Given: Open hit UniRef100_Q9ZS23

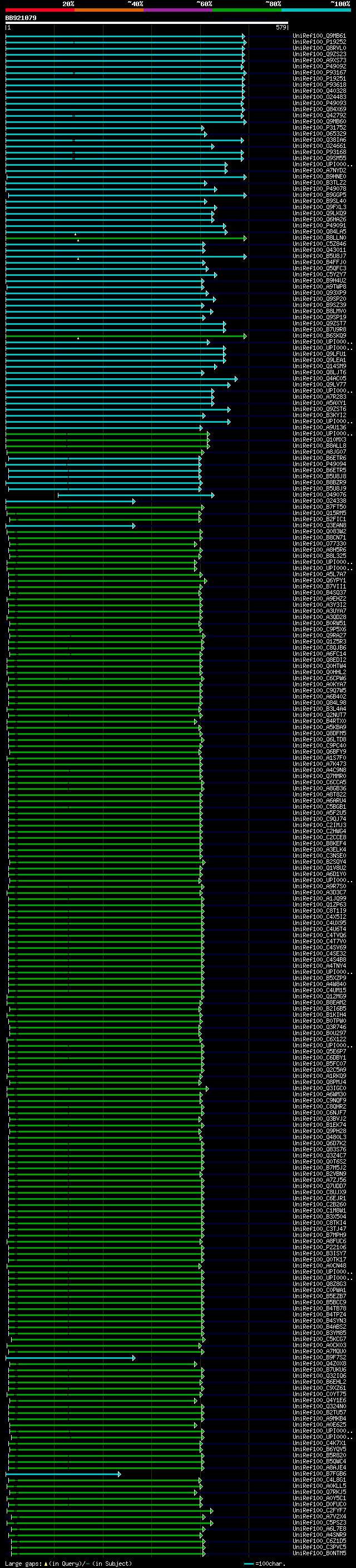Looking at the screenshot, I should (319, 54).
